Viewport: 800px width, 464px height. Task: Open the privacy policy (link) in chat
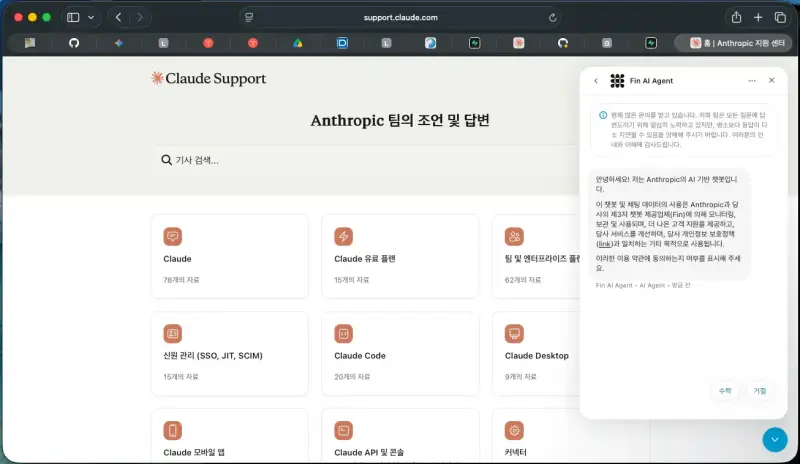[x=604, y=244]
